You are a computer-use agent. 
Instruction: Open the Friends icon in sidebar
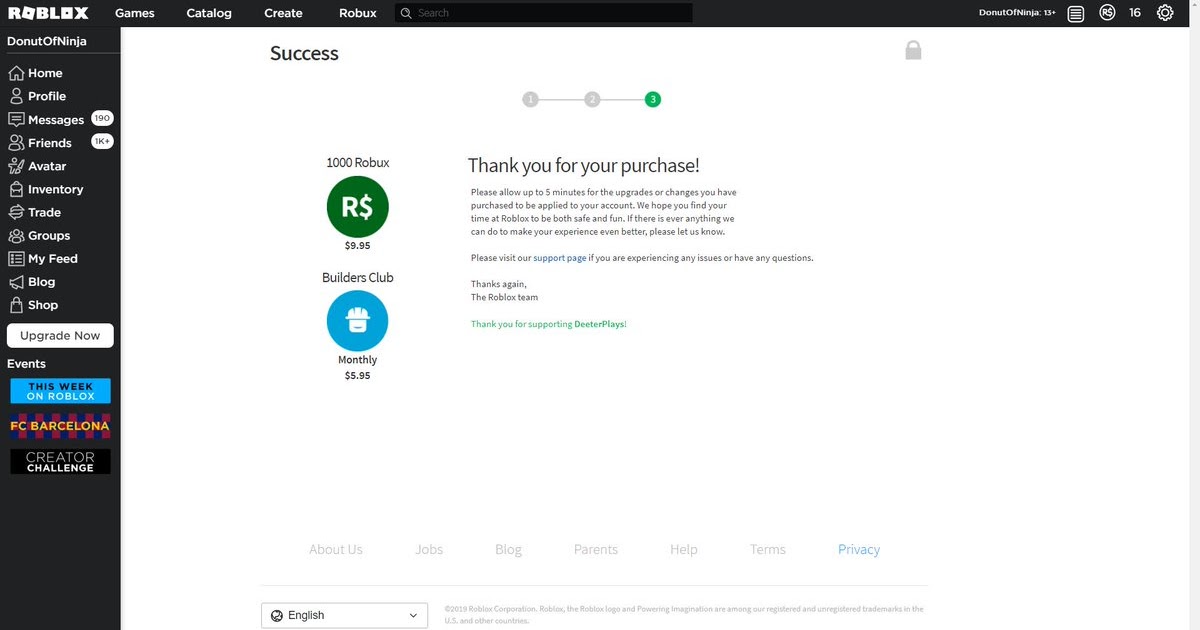pyautogui.click(x=16, y=143)
